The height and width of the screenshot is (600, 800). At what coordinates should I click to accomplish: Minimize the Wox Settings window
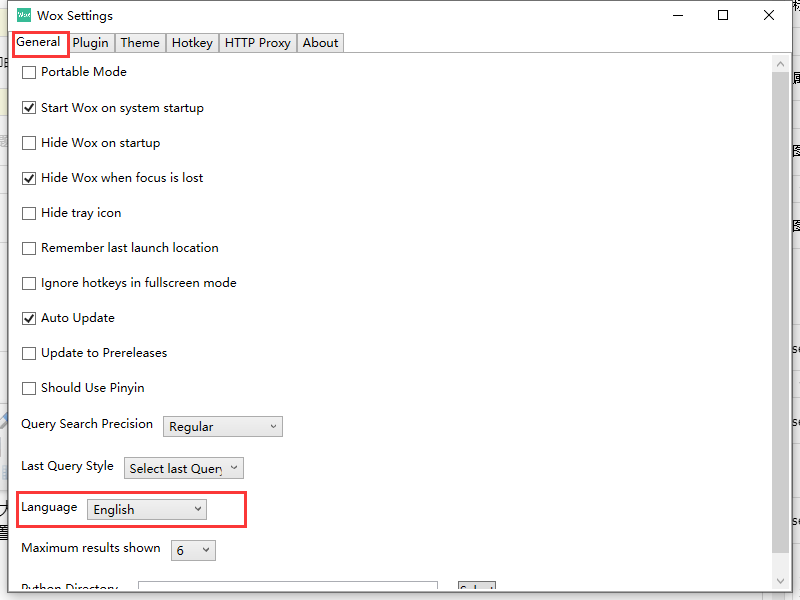click(678, 15)
